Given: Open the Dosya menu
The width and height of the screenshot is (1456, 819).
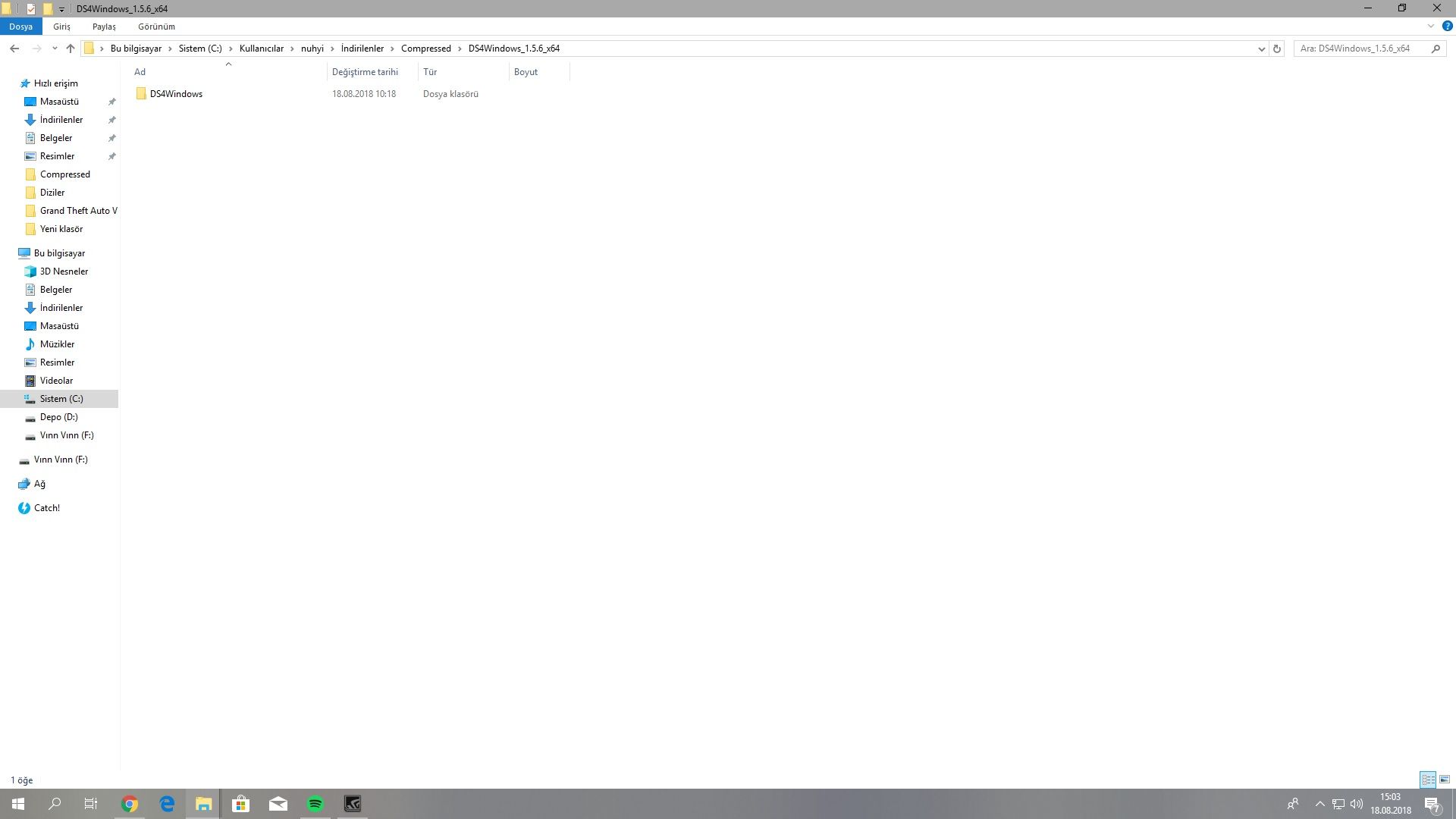Looking at the screenshot, I should (x=20, y=27).
